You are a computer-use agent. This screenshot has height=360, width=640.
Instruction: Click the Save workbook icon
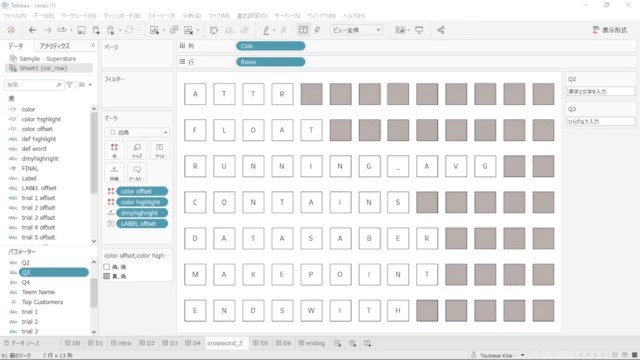point(81,30)
